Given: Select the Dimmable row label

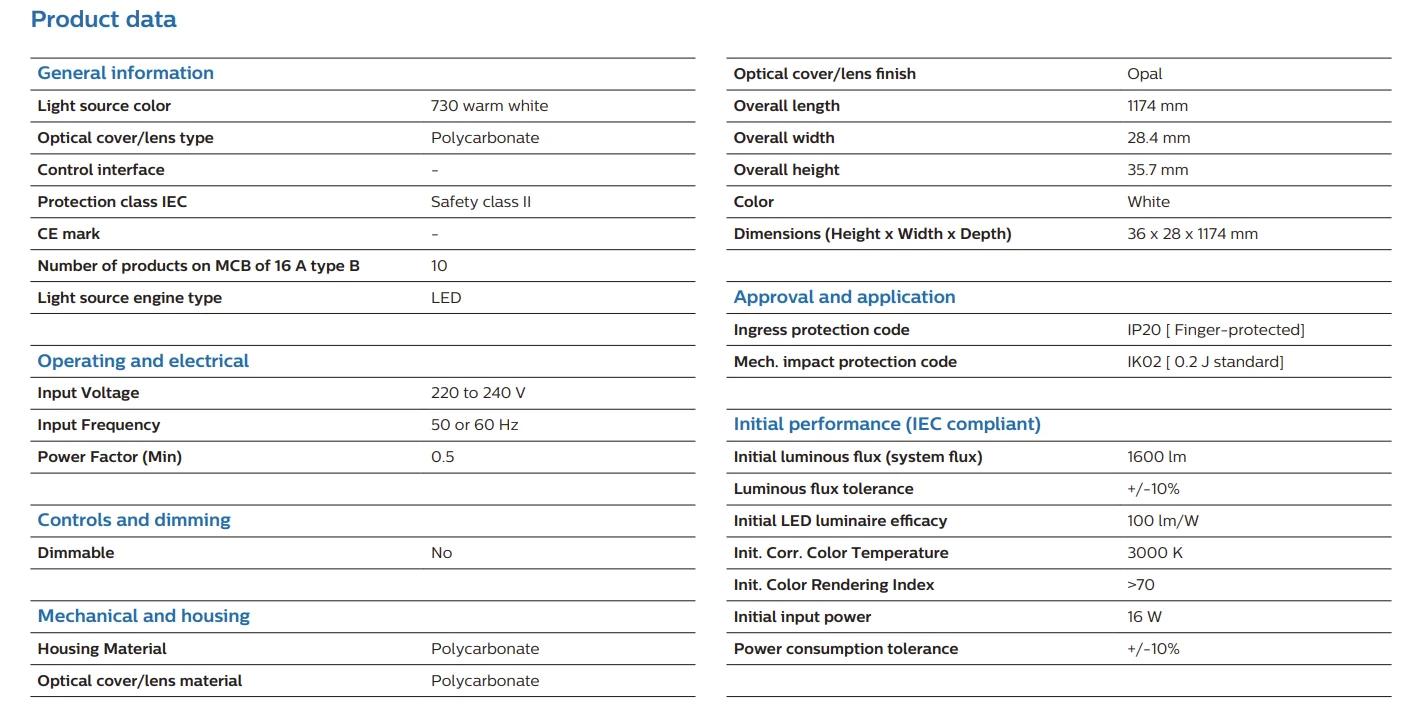Looking at the screenshot, I should pos(76,553).
